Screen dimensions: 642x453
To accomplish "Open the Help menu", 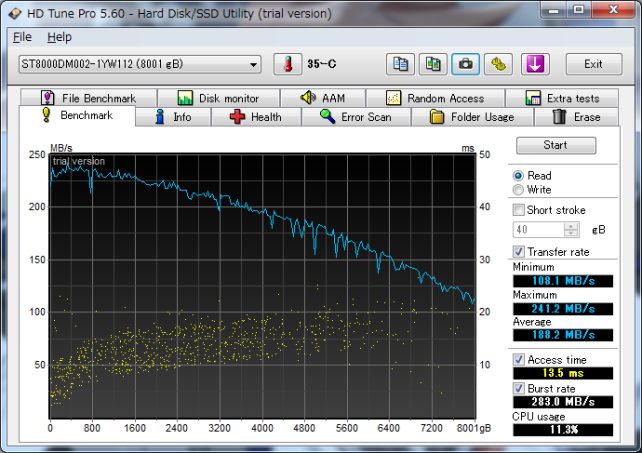I will 59,37.
